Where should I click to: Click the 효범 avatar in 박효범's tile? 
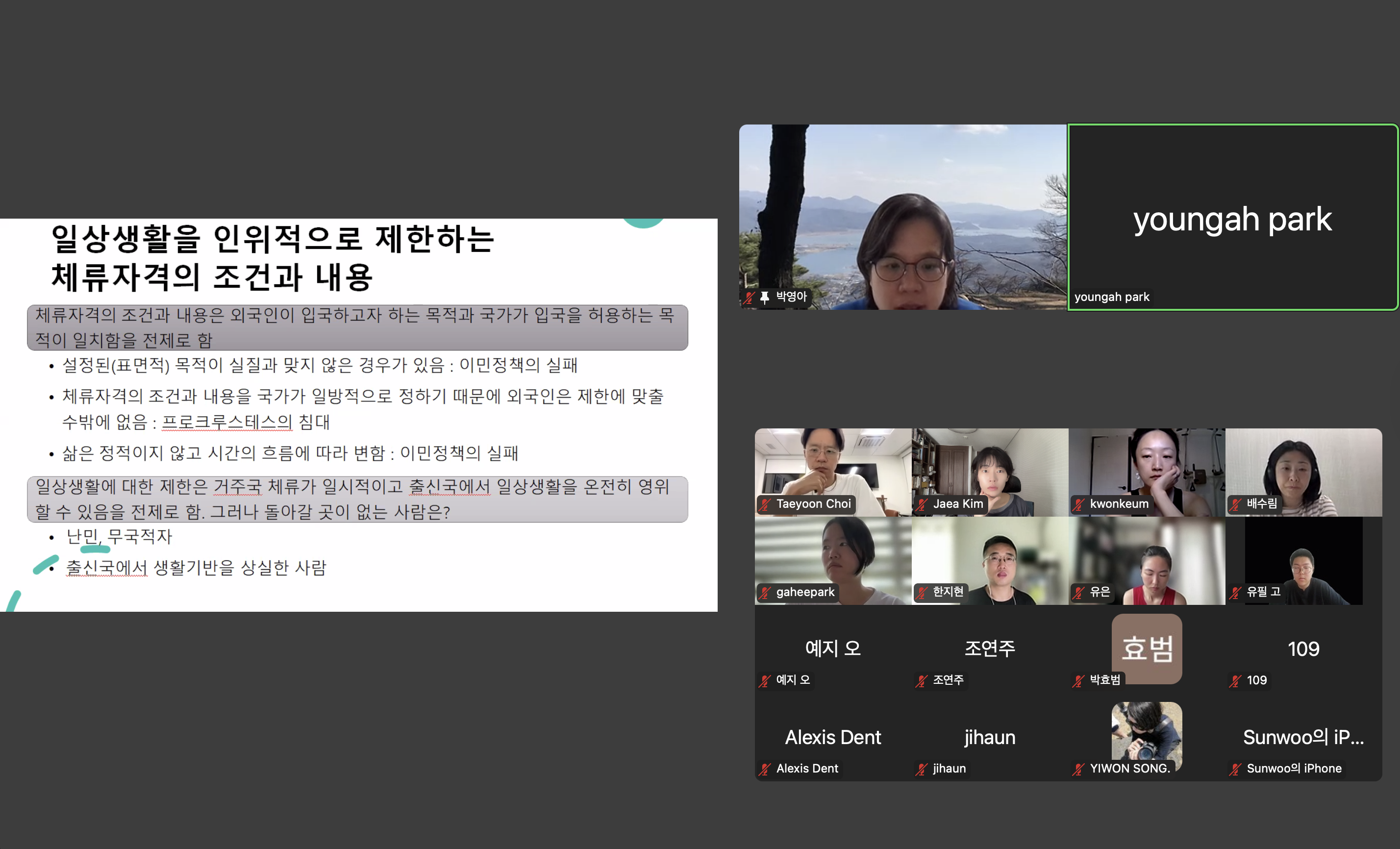(1147, 649)
